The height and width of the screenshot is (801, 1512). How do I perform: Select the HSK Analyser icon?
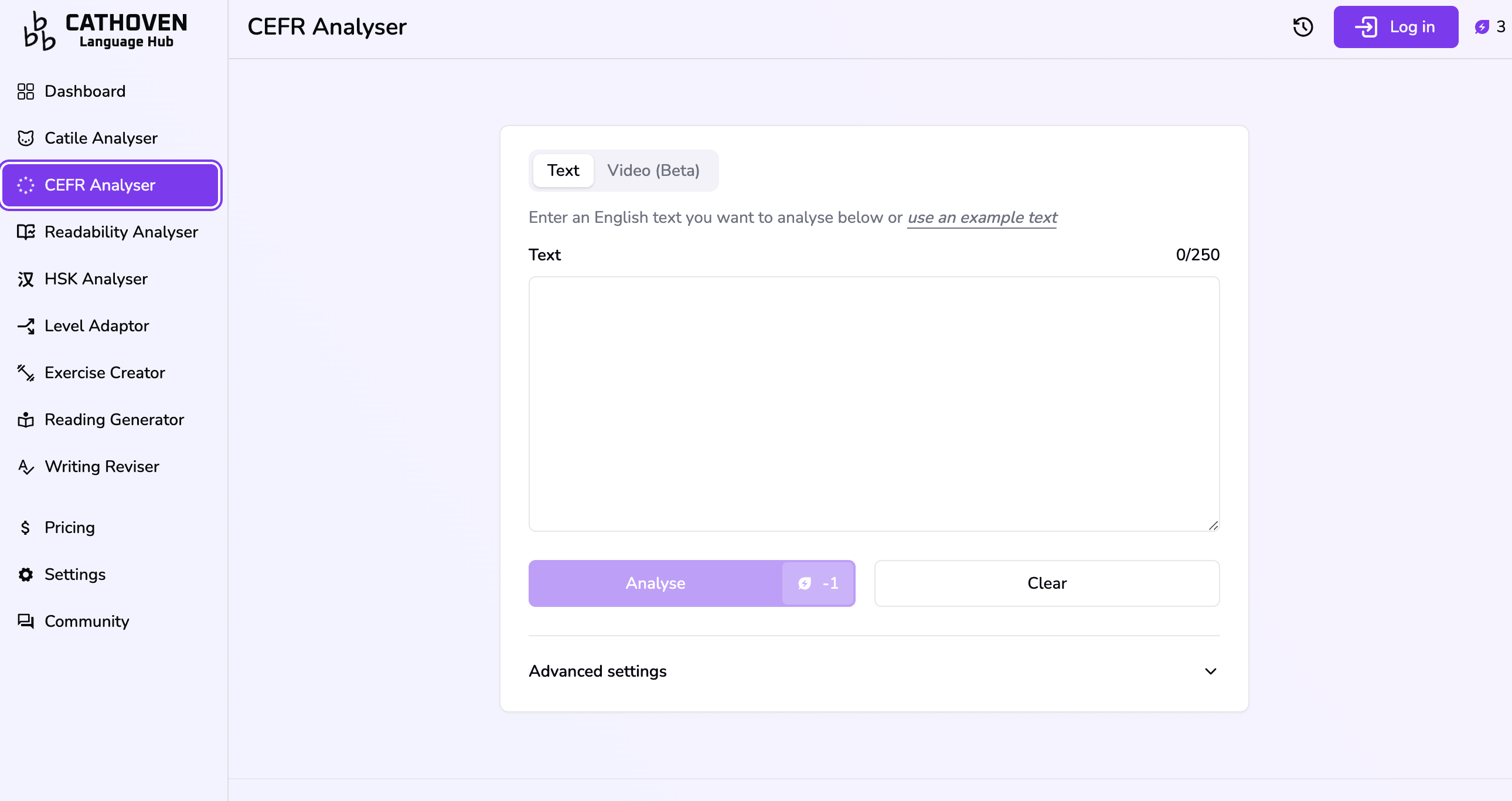(26, 279)
